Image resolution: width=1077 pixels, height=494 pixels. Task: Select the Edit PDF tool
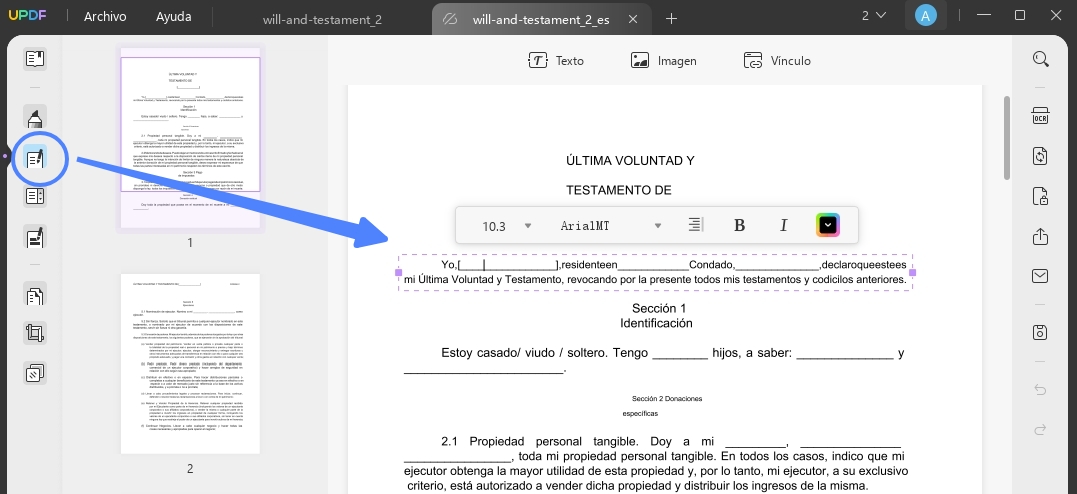tap(35, 159)
